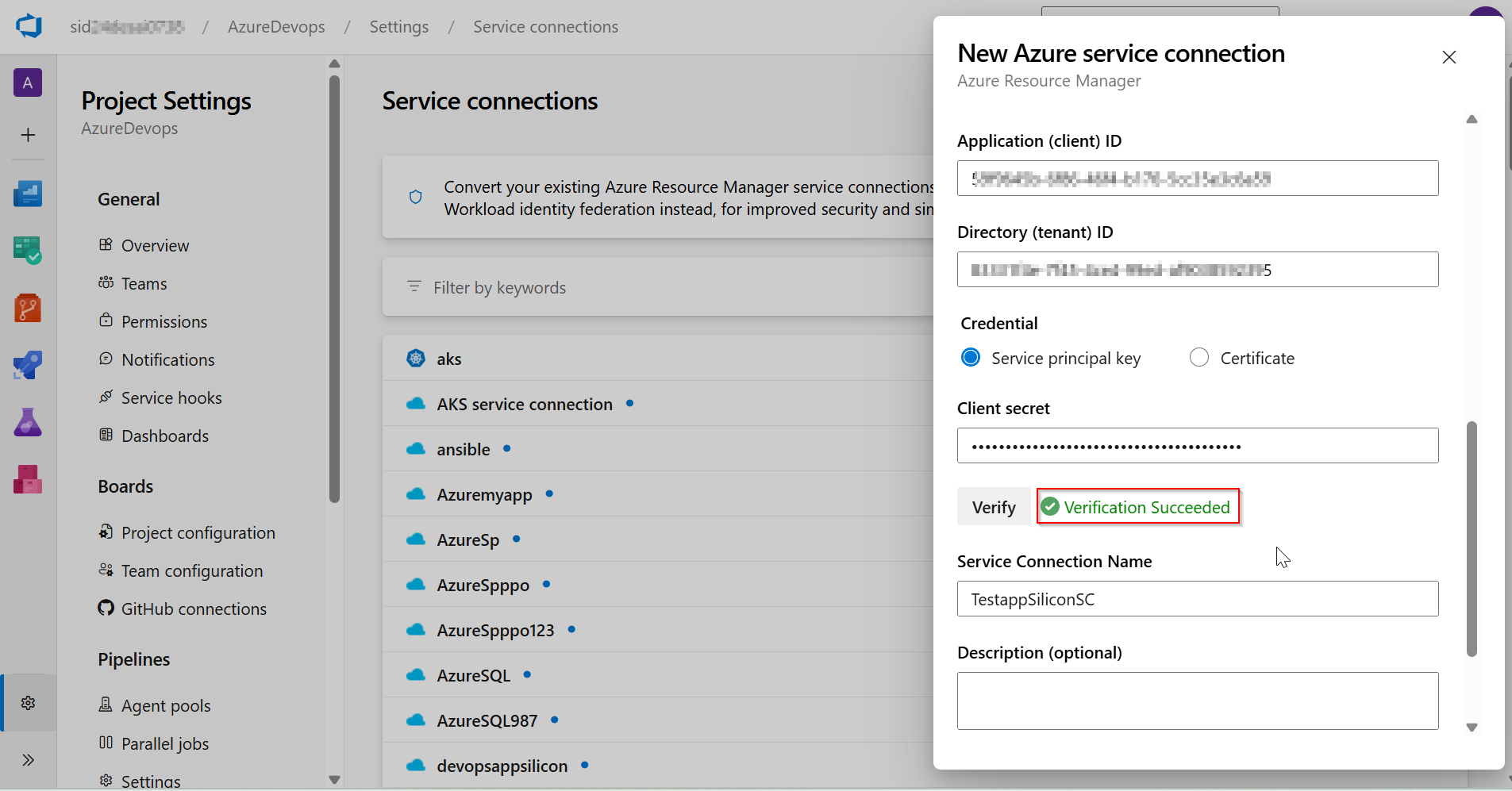1512x791 pixels.
Task: Close the New Azure service connection panel
Action: tap(1449, 57)
